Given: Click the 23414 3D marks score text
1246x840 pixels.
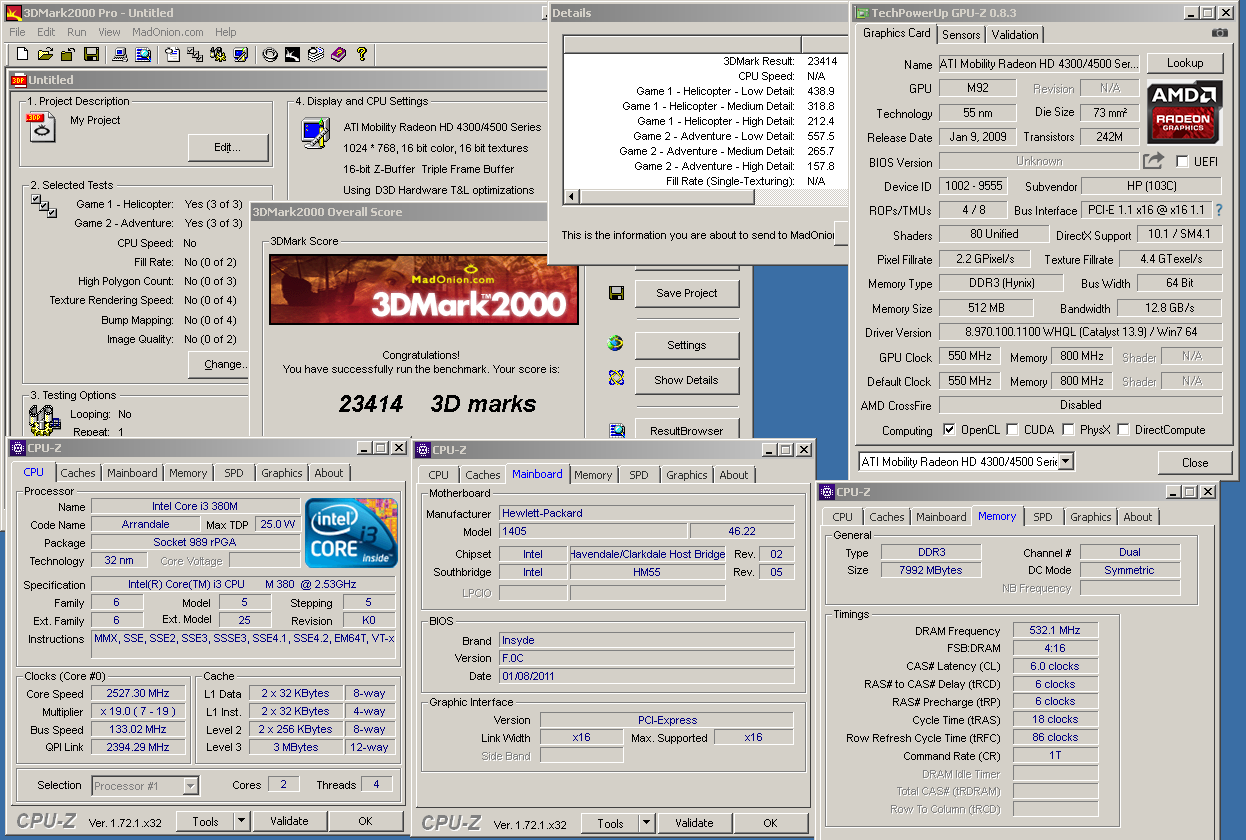Looking at the screenshot, I should (437, 404).
